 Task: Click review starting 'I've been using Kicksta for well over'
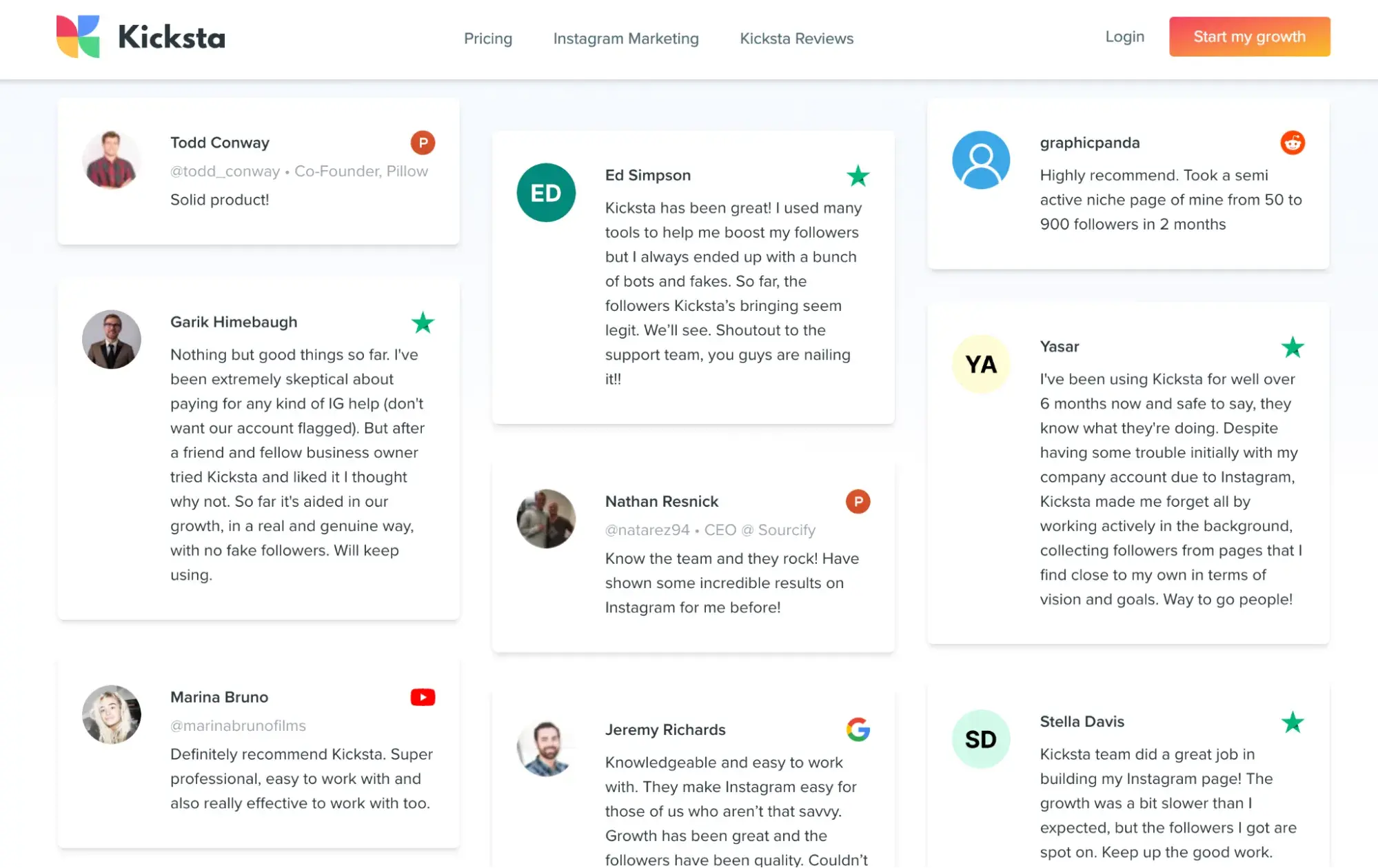tap(1171, 489)
